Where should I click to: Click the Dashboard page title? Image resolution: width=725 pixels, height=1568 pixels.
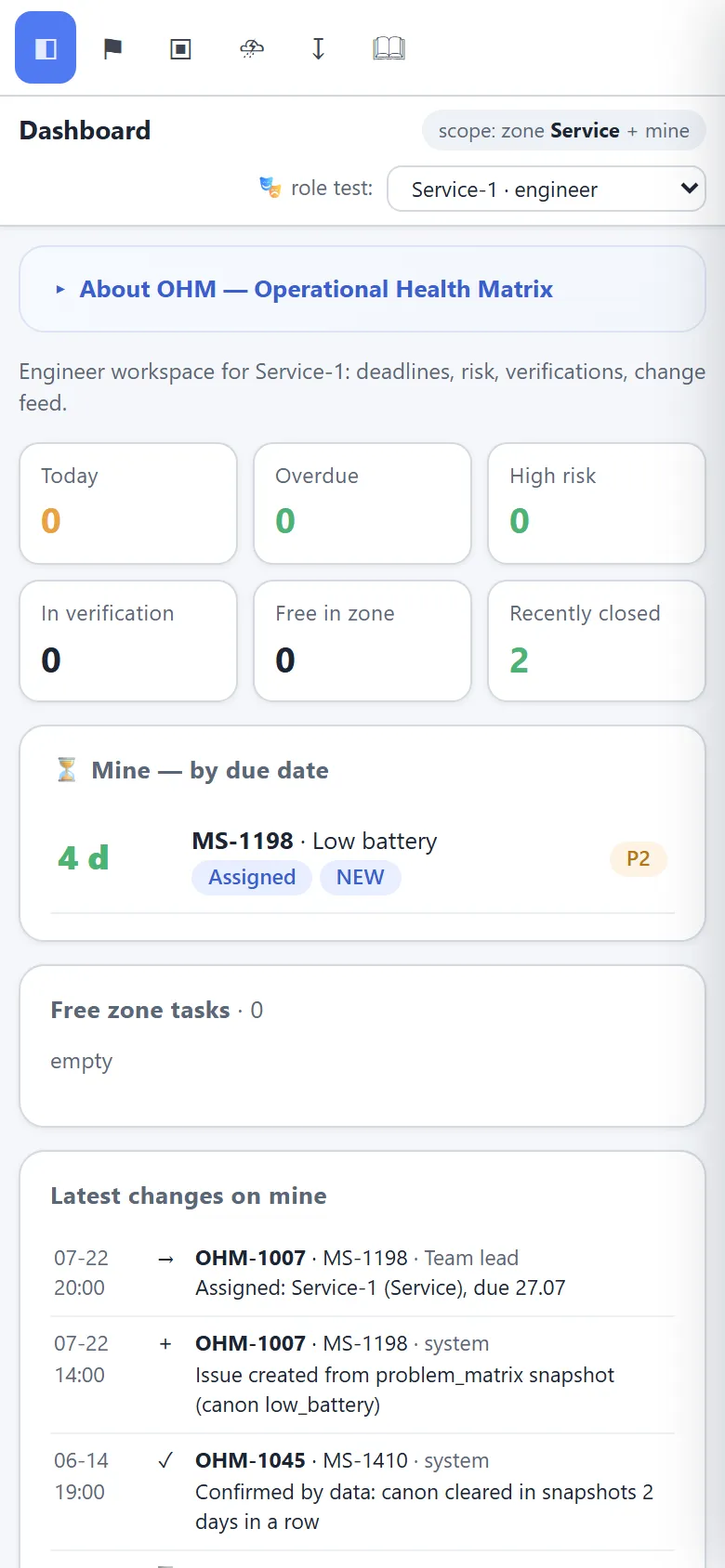pos(85,130)
